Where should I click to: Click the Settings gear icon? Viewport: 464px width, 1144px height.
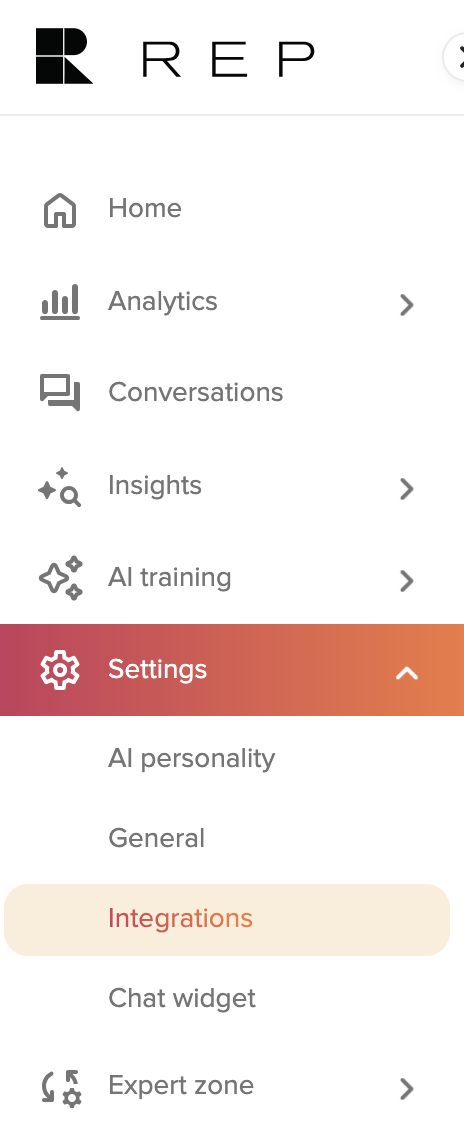[x=60, y=670]
